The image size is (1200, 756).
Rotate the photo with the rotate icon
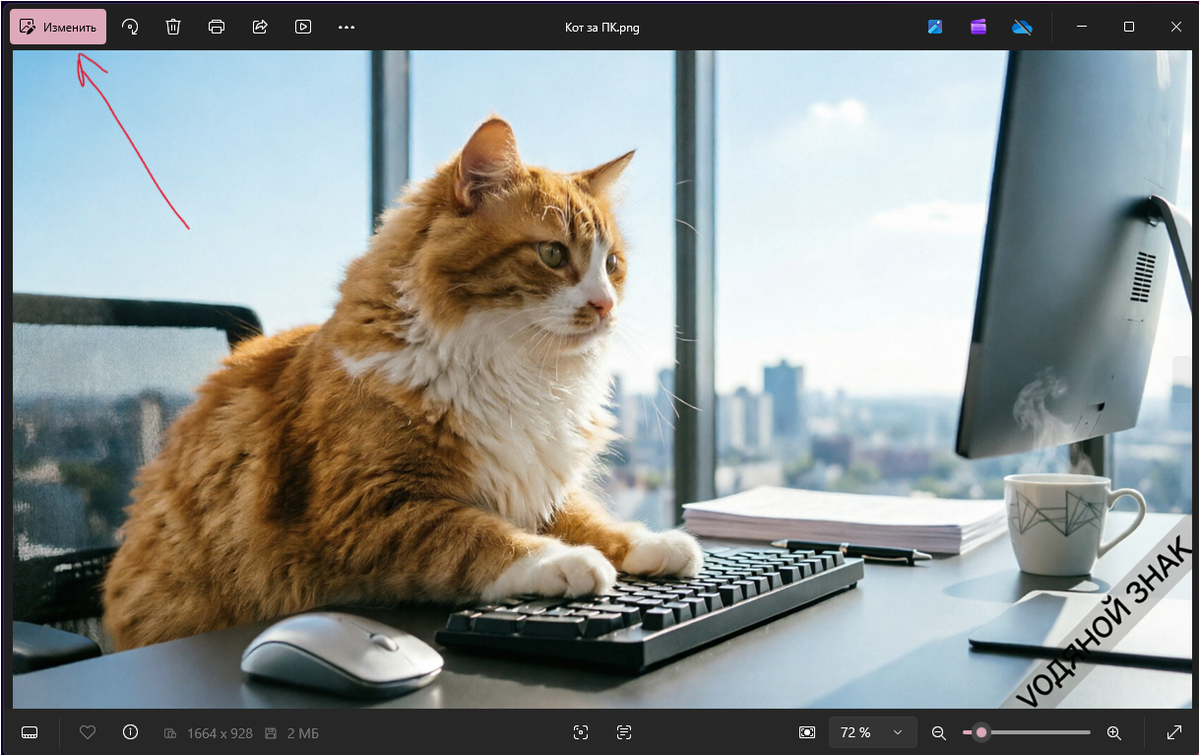point(130,27)
